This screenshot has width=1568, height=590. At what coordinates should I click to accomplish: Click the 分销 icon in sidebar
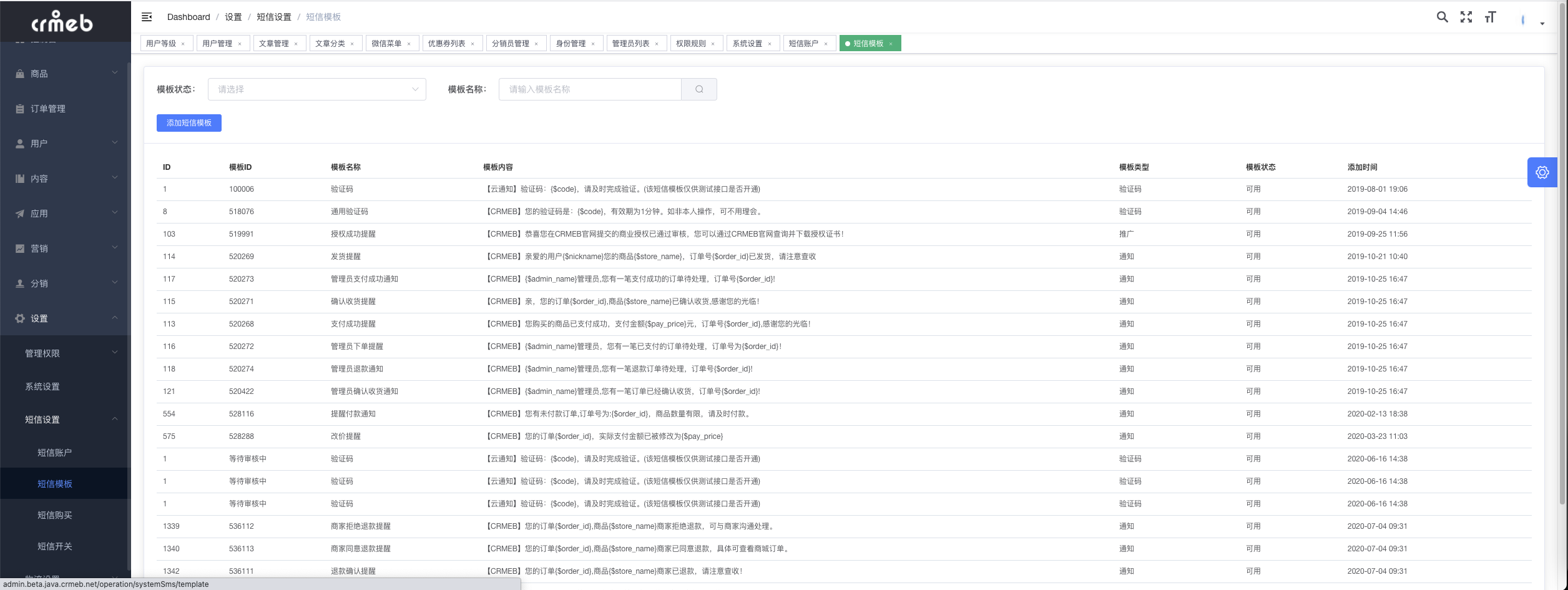[x=20, y=283]
